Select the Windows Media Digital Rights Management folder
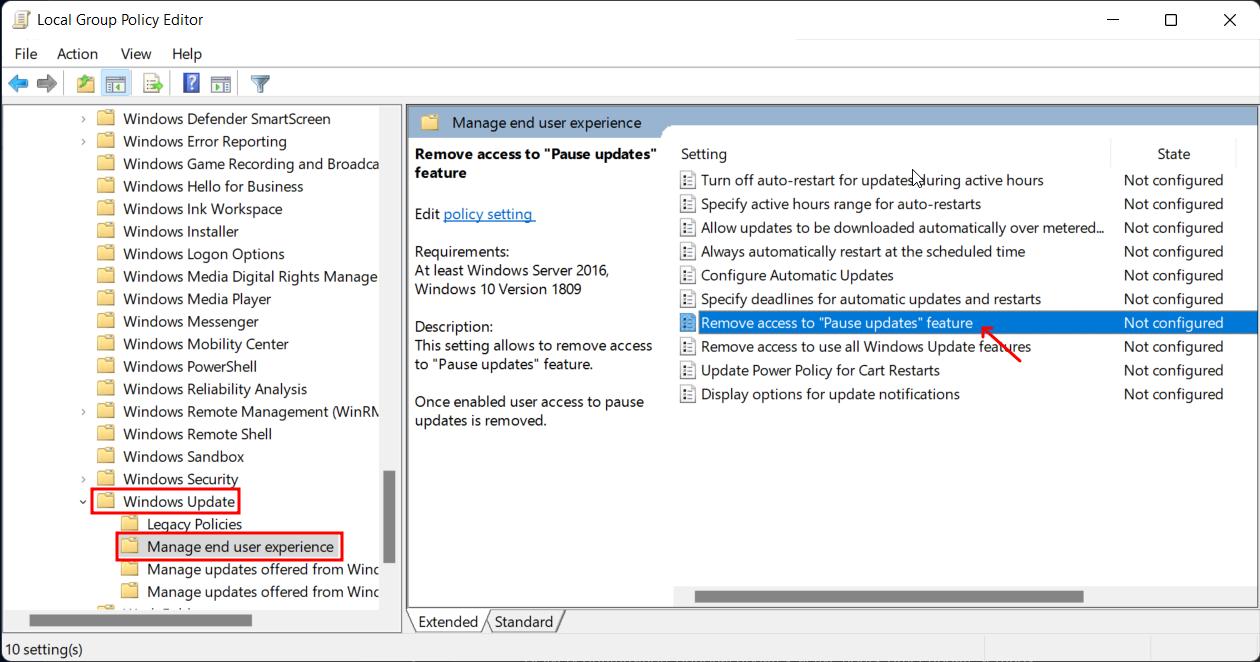 tap(250, 276)
